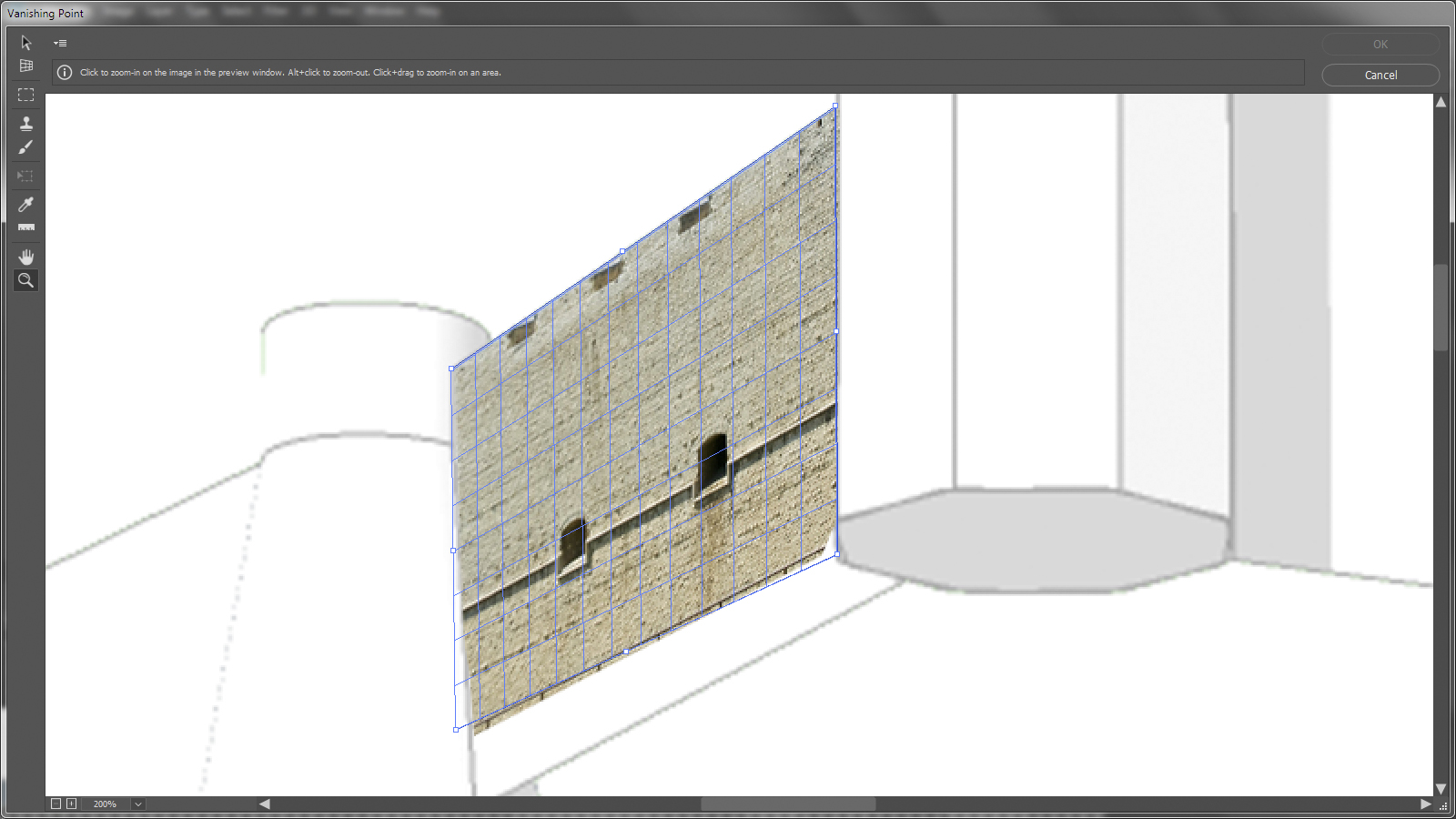Choose the Marquee selection tool

(25, 95)
